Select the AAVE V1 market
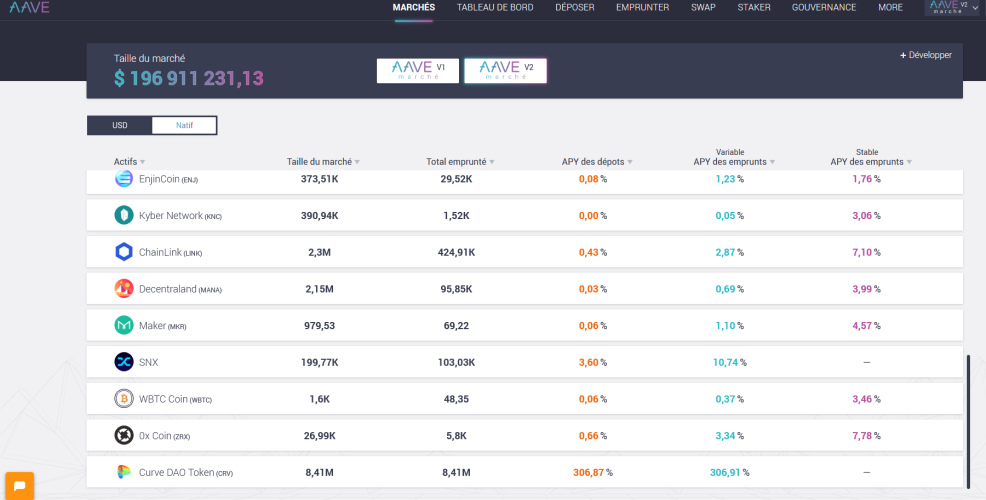 418,70
